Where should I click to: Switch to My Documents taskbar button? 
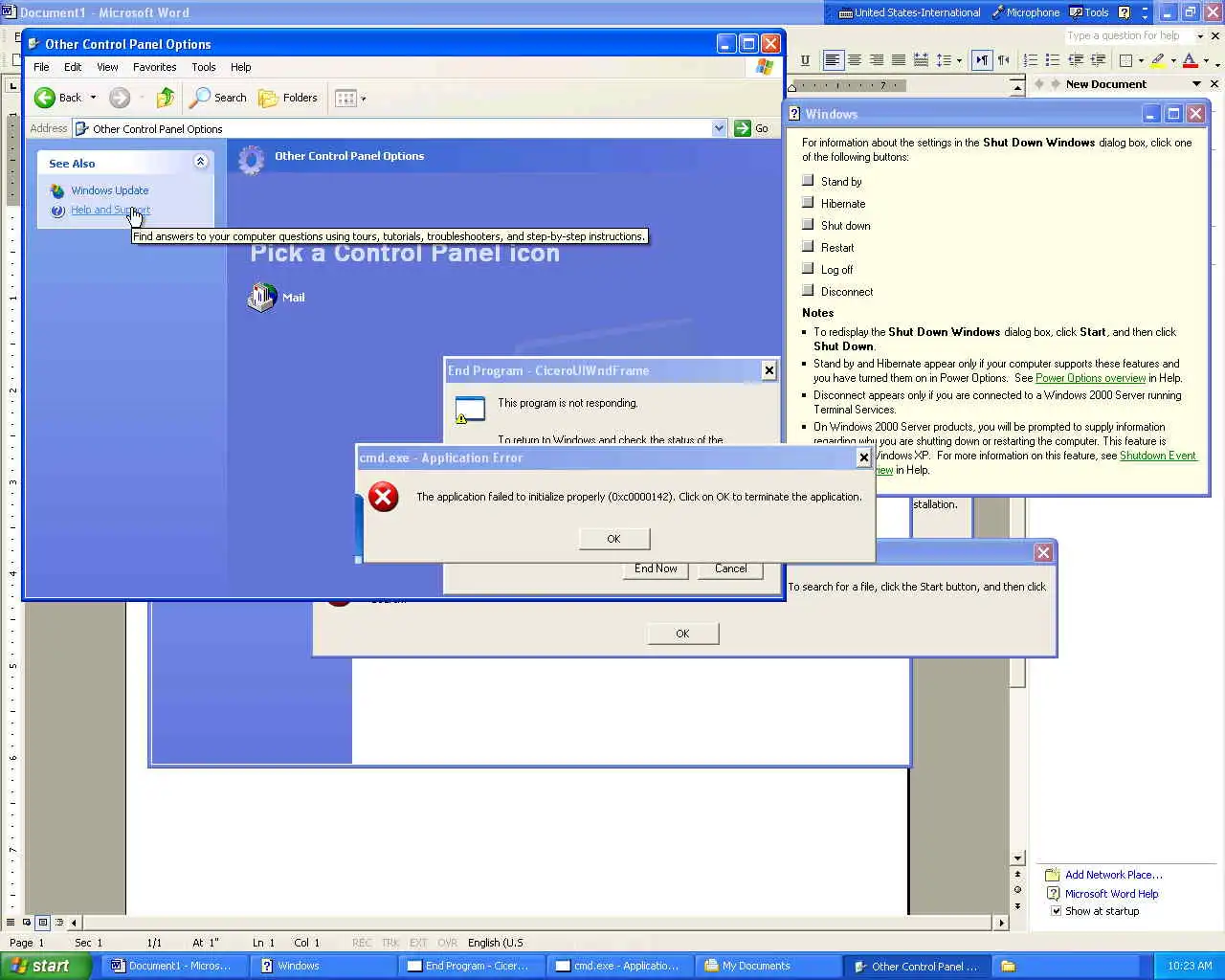tap(767, 966)
